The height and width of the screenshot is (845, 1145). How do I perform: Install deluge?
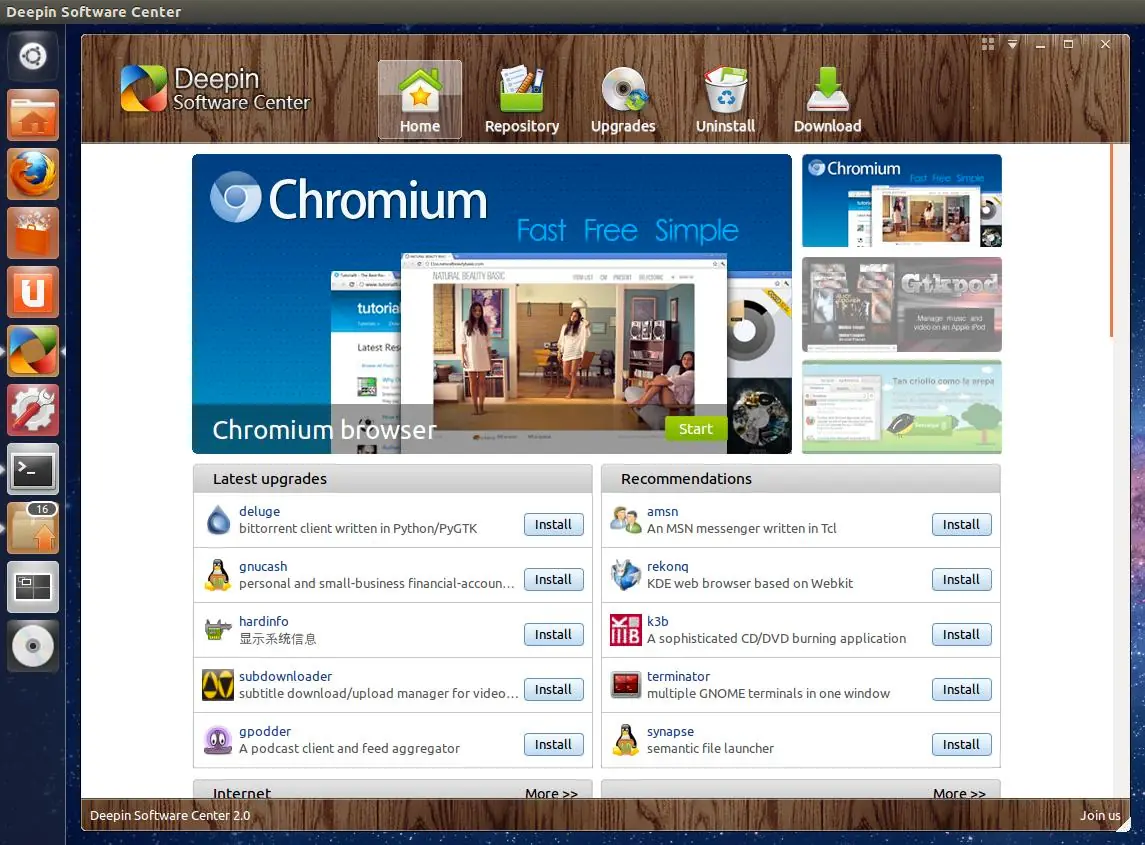(x=554, y=524)
